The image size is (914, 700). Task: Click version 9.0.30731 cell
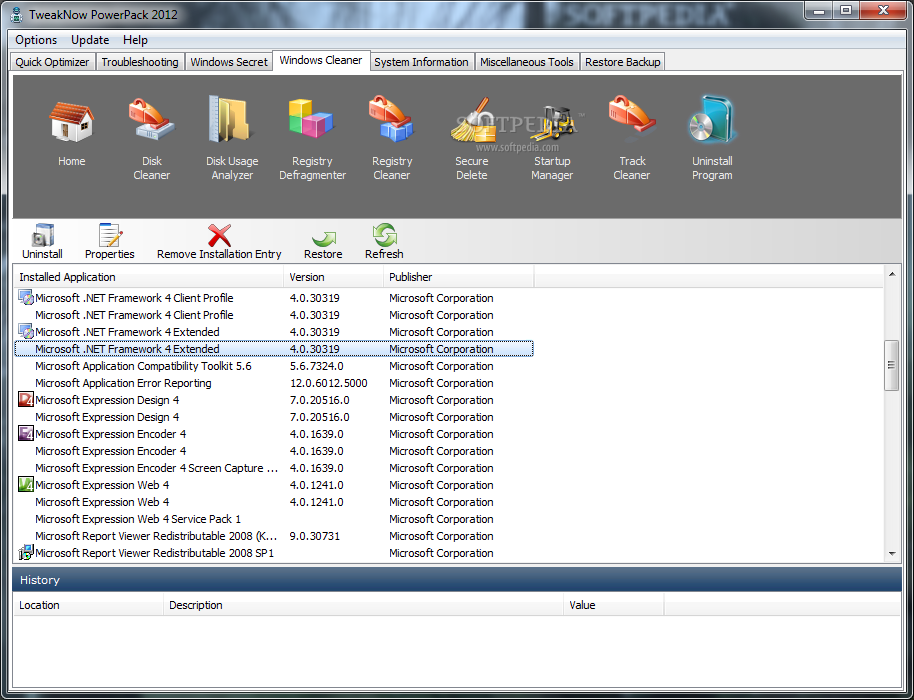click(x=315, y=536)
